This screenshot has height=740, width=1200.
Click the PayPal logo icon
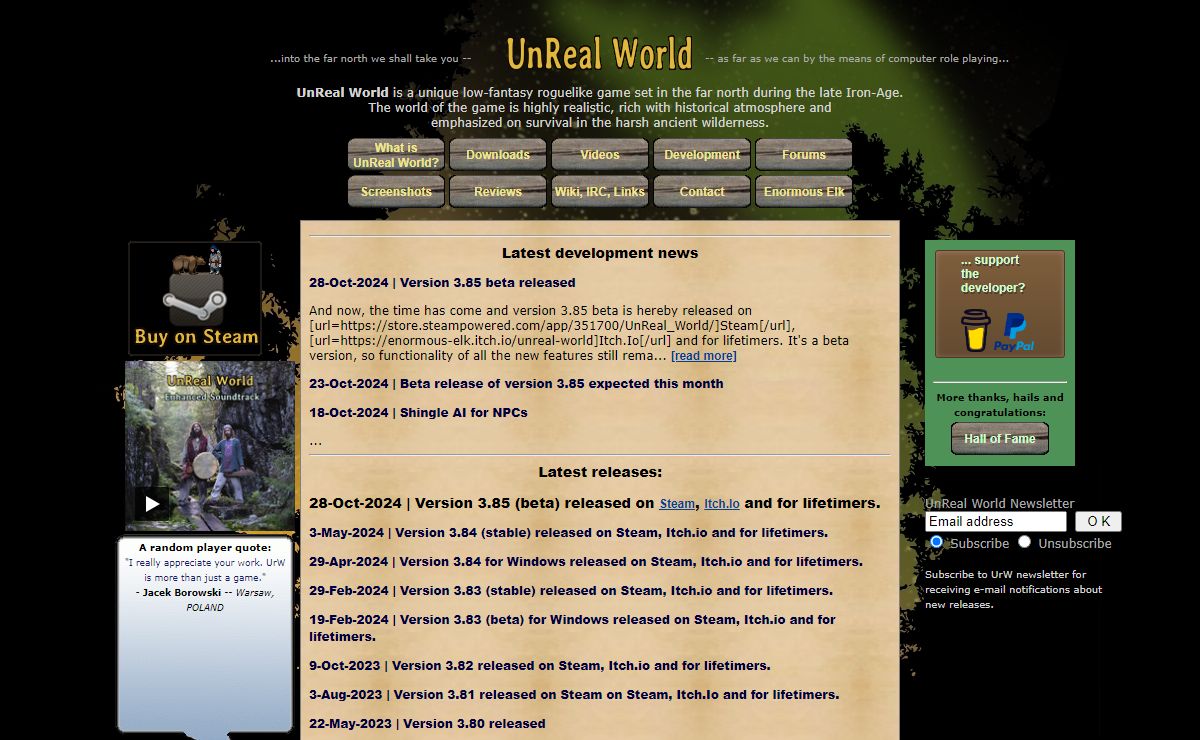1014,332
